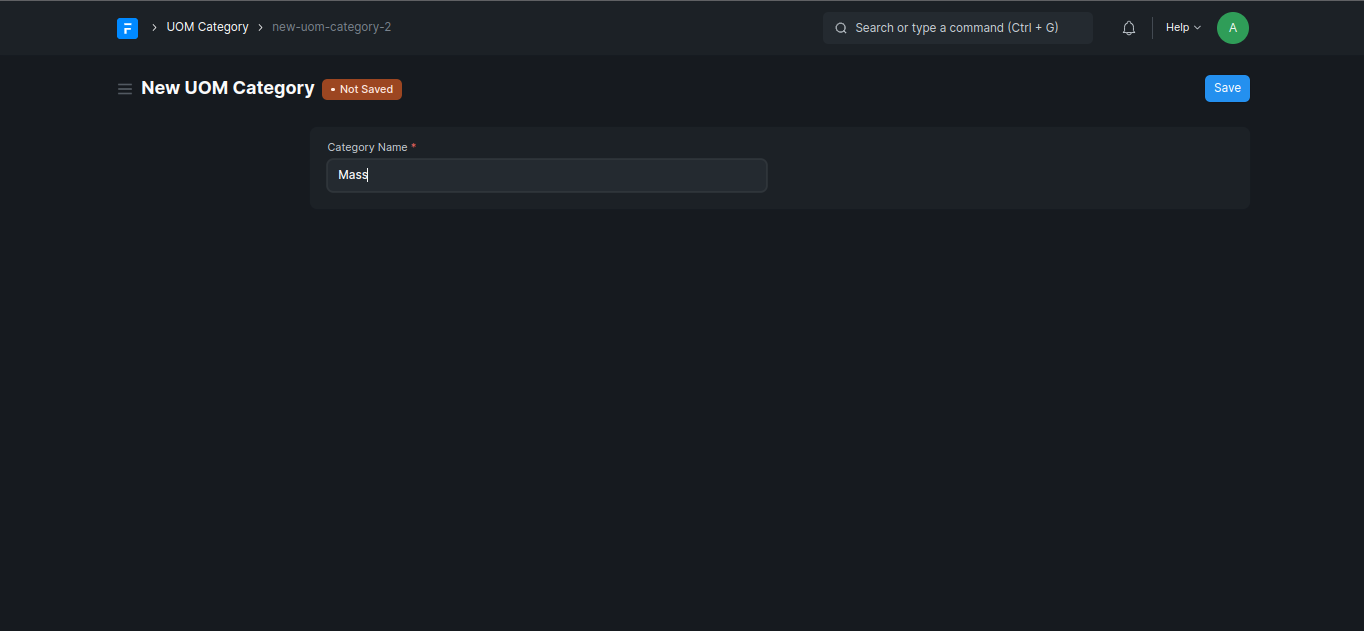Click the magnifier icon in the search bar
This screenshot has height=631, width=1364.
[841, 28]
